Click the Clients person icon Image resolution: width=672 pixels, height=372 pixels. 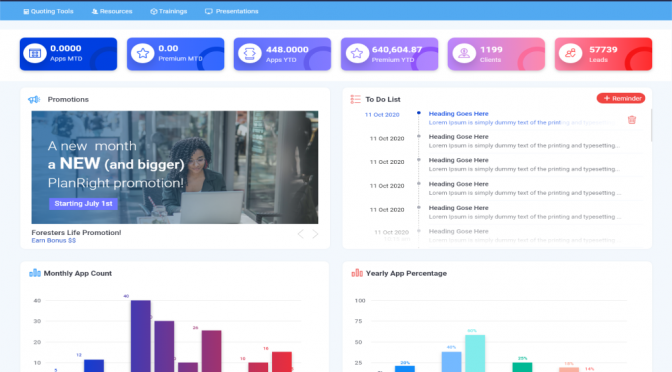coord(464,54)
